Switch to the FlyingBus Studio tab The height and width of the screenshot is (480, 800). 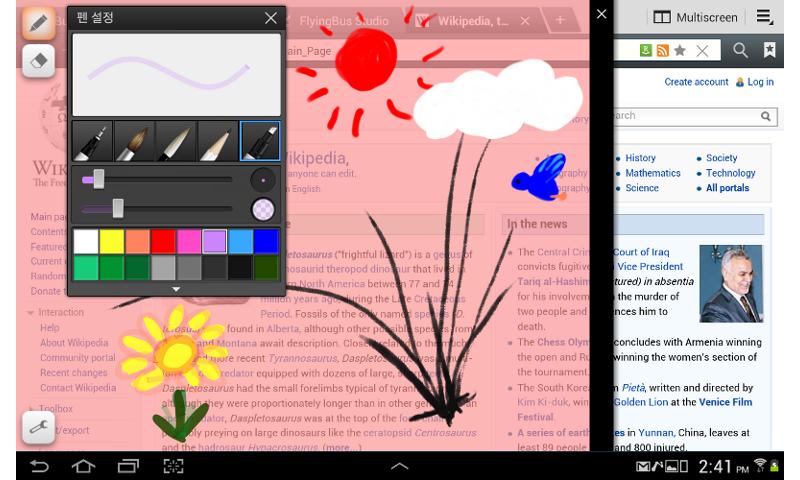(343, 21)
